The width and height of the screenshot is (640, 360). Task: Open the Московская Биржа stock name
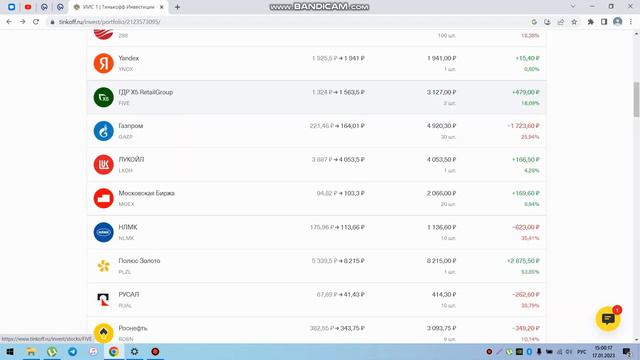[147, 193]
